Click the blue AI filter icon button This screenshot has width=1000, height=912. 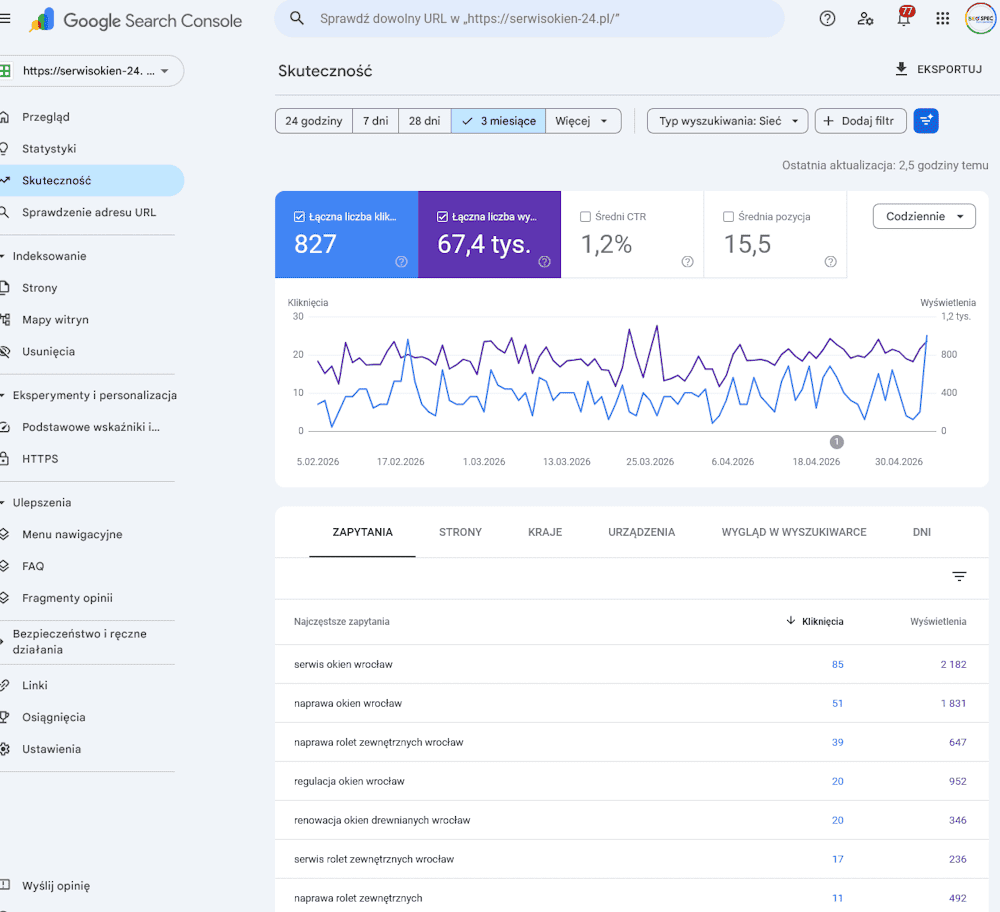[926, 121]
